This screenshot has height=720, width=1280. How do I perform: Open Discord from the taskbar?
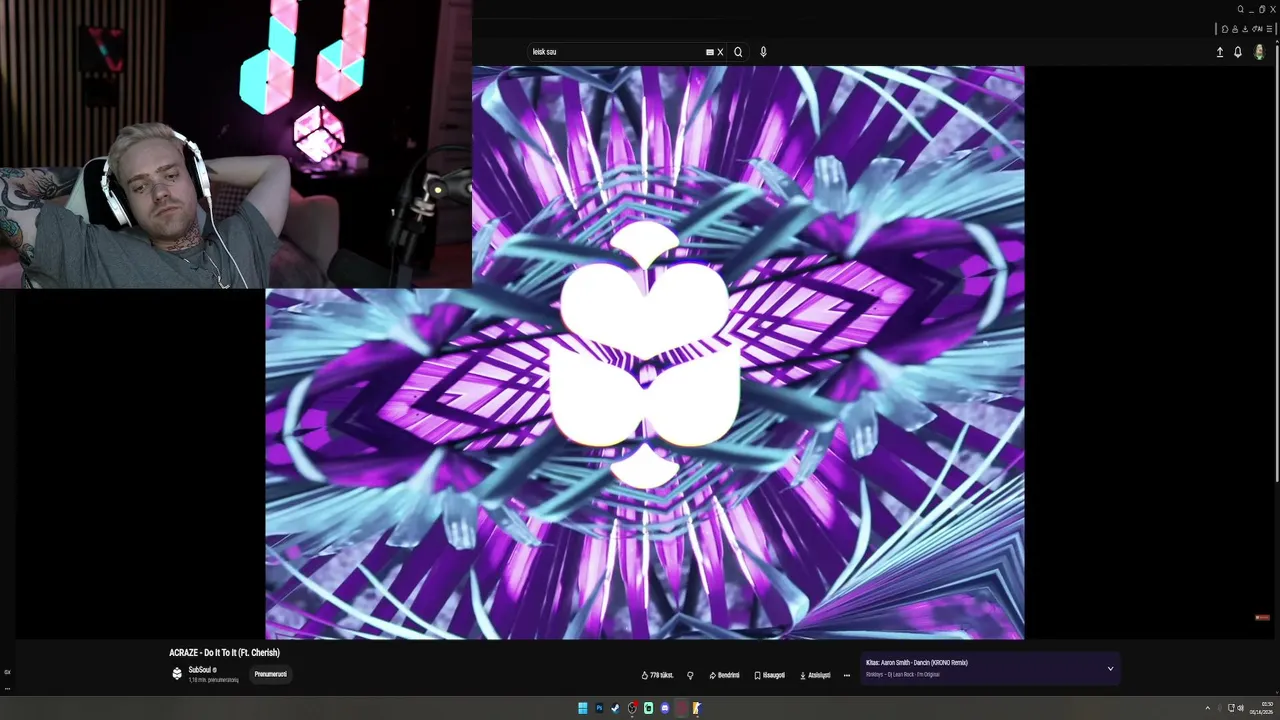pyautogui.click(x=664, y=708)
